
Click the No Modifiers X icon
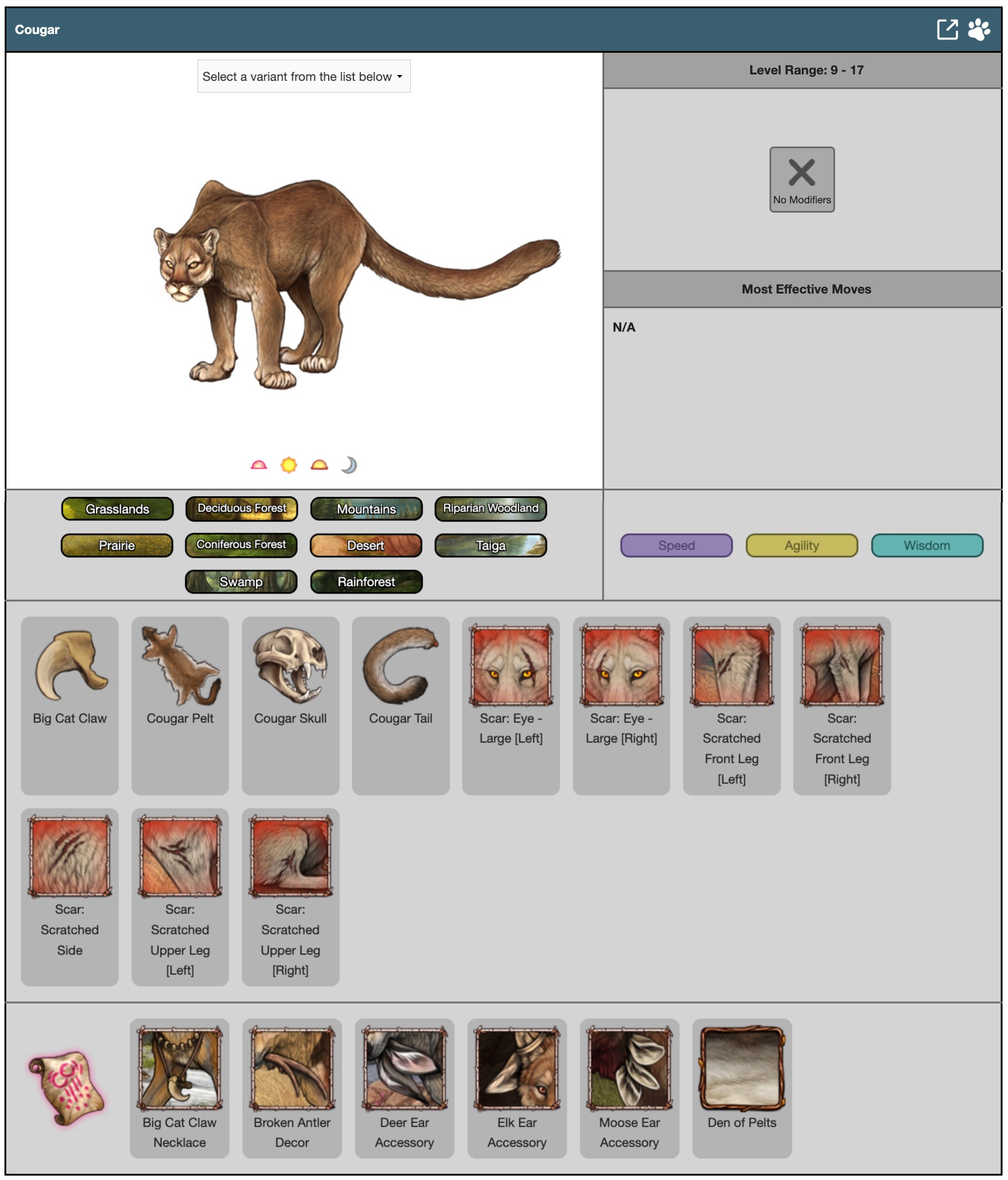801,173
